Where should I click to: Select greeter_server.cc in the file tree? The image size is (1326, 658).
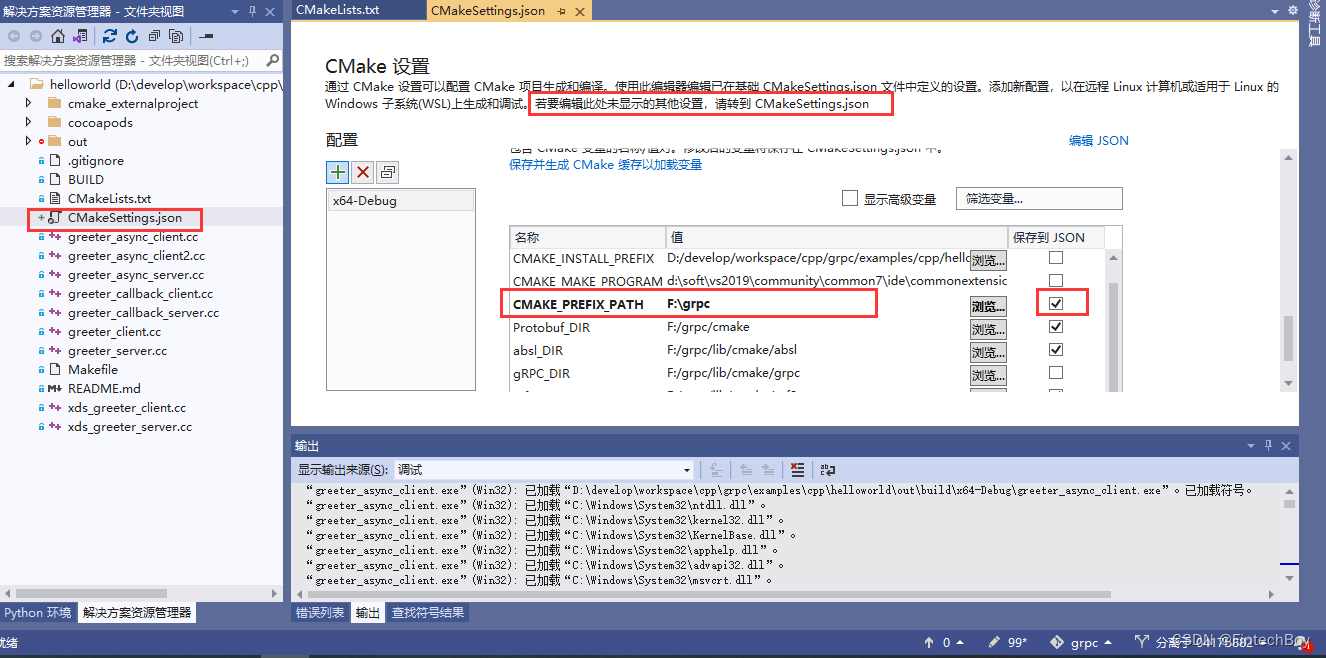117,351
